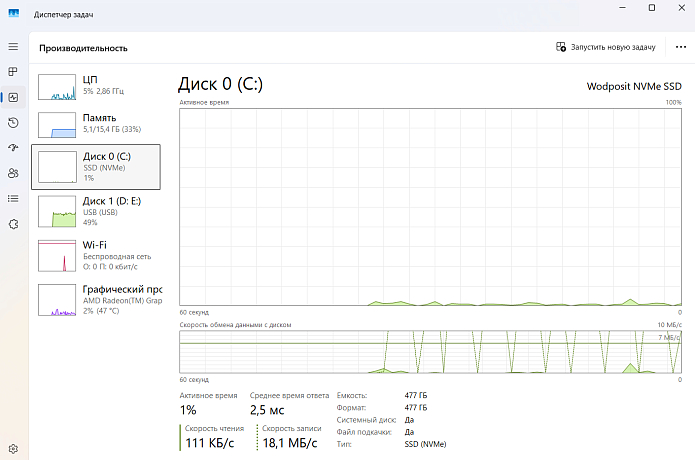Click the 'Запустить новую задачу' button

pos(606,47)
